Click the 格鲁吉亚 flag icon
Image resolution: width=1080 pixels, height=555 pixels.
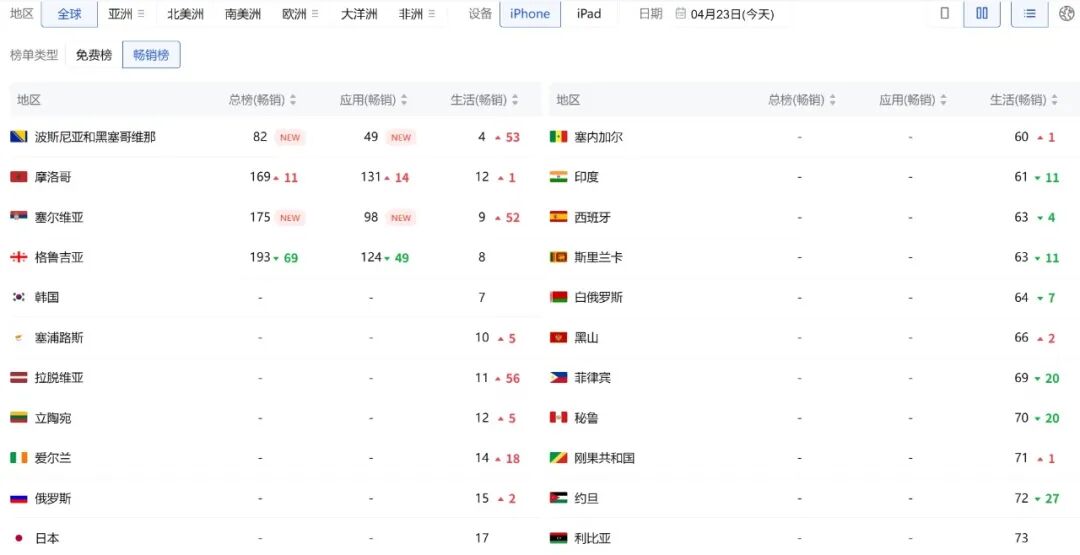[19, 257]
